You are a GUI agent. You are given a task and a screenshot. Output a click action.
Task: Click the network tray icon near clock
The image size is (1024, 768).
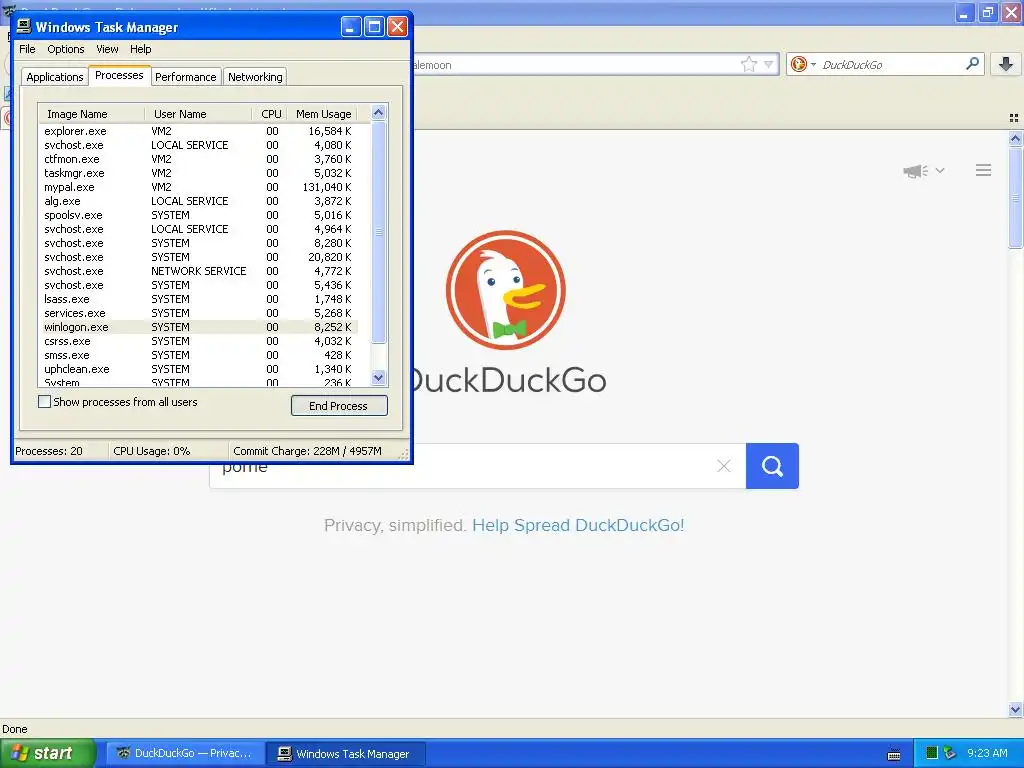[x=950, y=753]
